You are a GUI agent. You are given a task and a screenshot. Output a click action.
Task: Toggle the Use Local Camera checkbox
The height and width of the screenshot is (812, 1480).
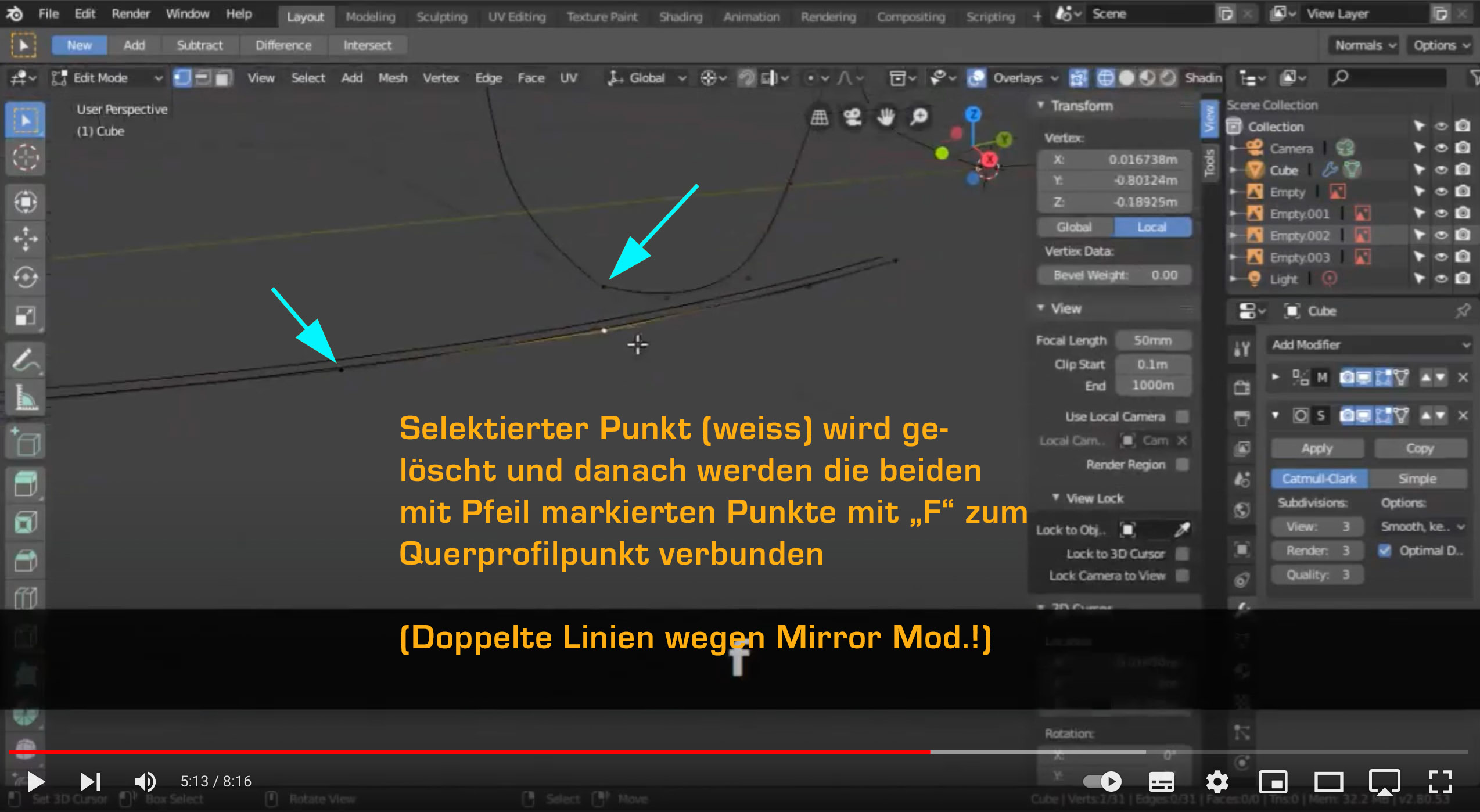[x=1181, y=416]
